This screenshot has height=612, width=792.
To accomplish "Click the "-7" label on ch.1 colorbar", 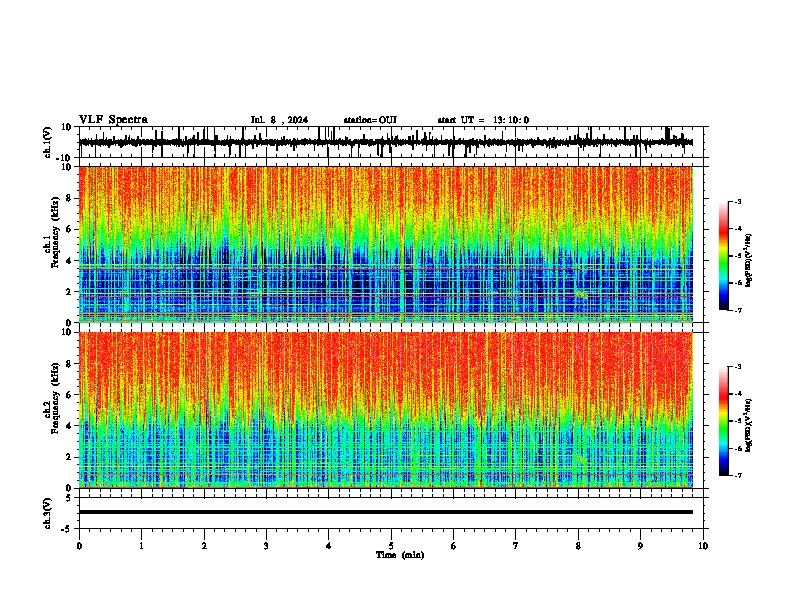I will point(738,310).
